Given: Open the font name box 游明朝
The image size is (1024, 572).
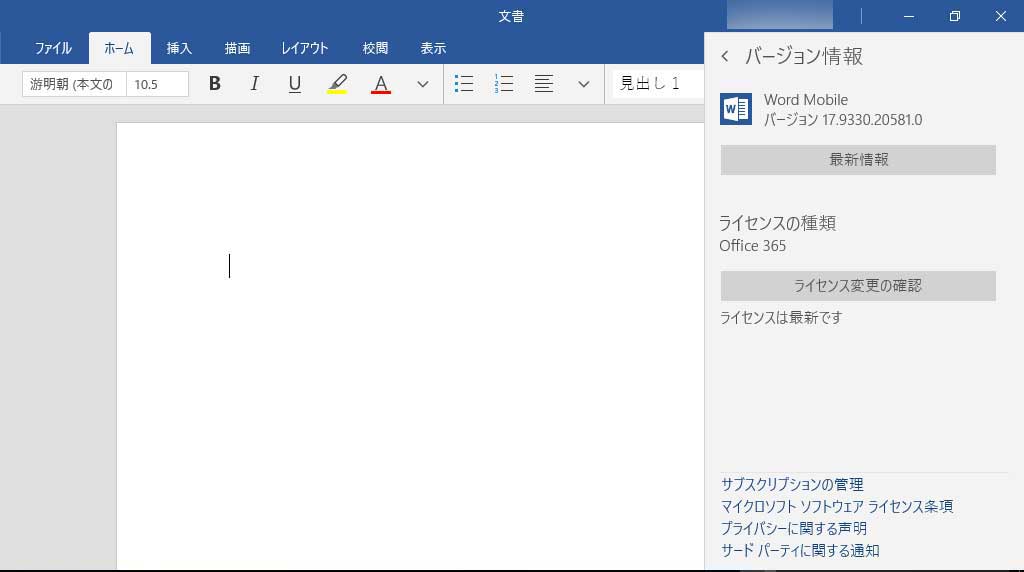Looking at the screenshot, I should coord(74,84).
